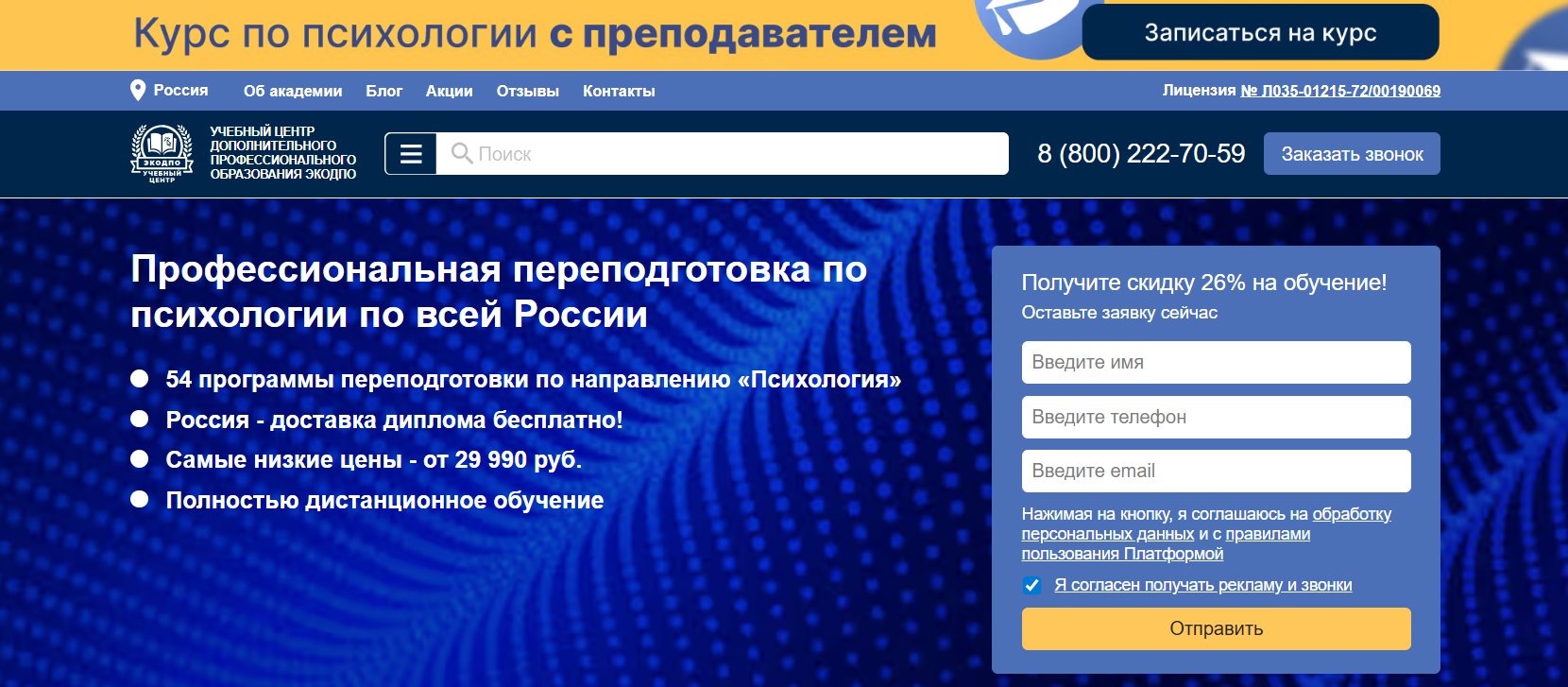
Task: Click the location pin icon beside Россия
Action: coord(138,91)
